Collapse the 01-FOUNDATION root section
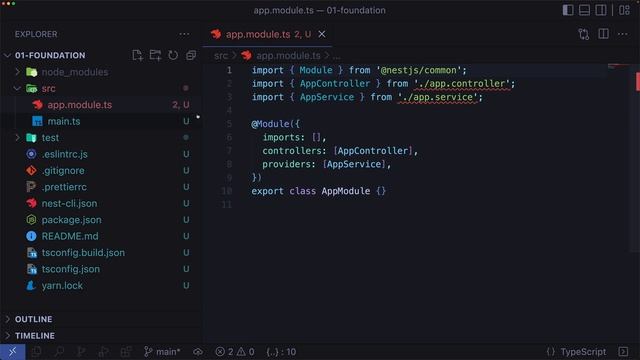Image resolution: width=640 pixels, height=360 pixels. pyautogui.click(x=7, y=55)
